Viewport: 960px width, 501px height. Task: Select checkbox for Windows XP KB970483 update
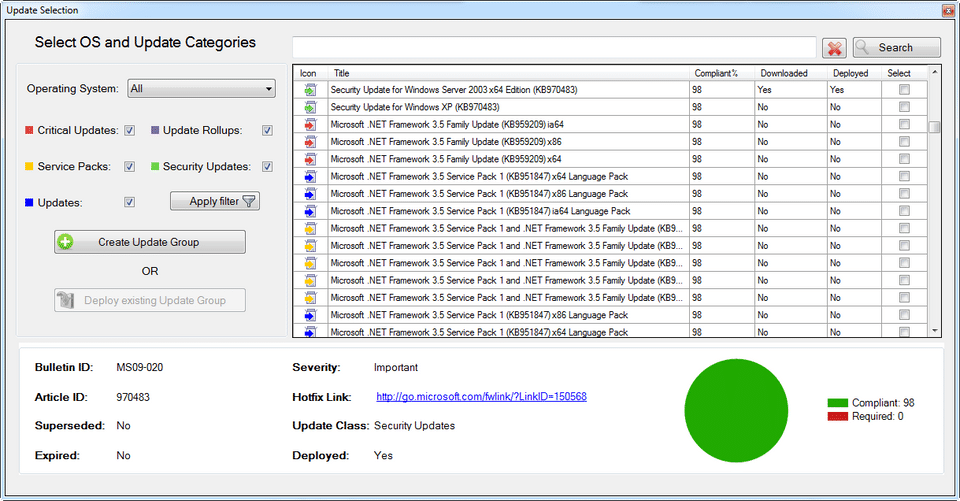(x=904, y=107)
